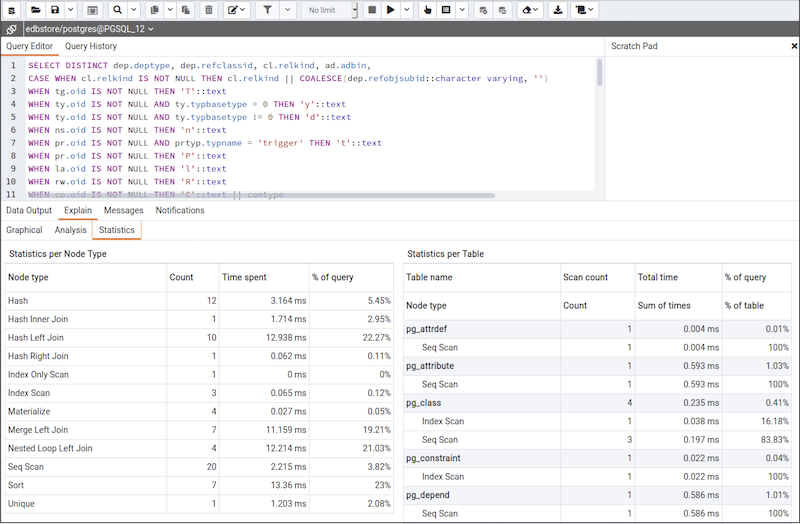Open the clear eraser dropdown
Screen dimensions: 800x524
pos(530,10)
